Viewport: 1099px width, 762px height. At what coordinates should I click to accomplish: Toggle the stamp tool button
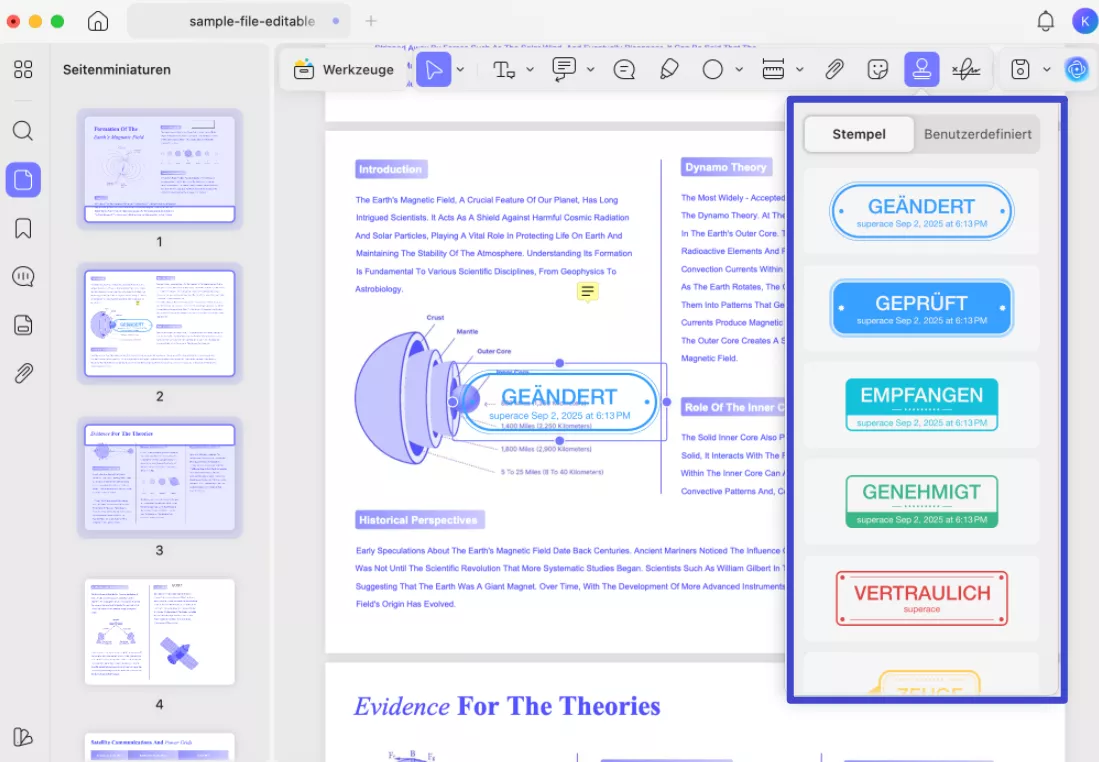click(922, 69)
